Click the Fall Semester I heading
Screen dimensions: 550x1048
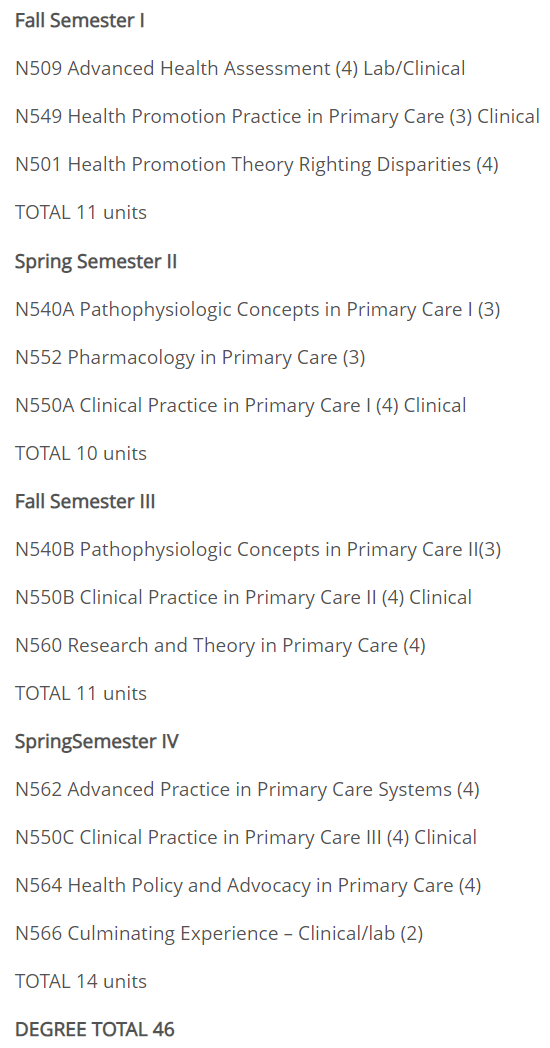click(x=80, y=21)
